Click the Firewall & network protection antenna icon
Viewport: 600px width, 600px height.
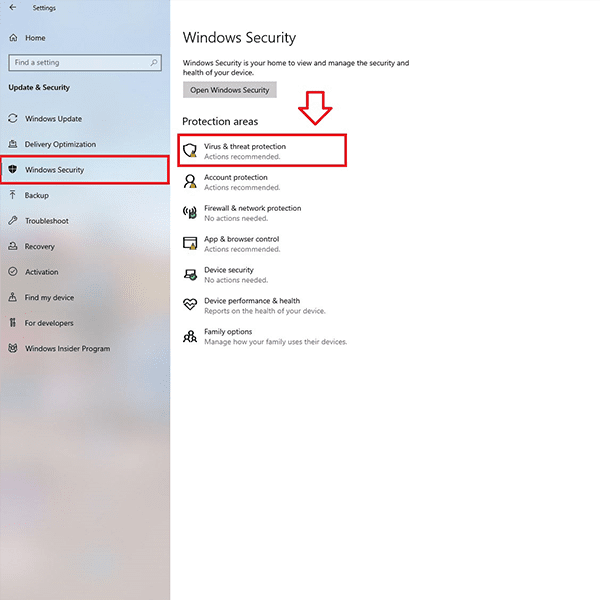[x=190, y=212]
